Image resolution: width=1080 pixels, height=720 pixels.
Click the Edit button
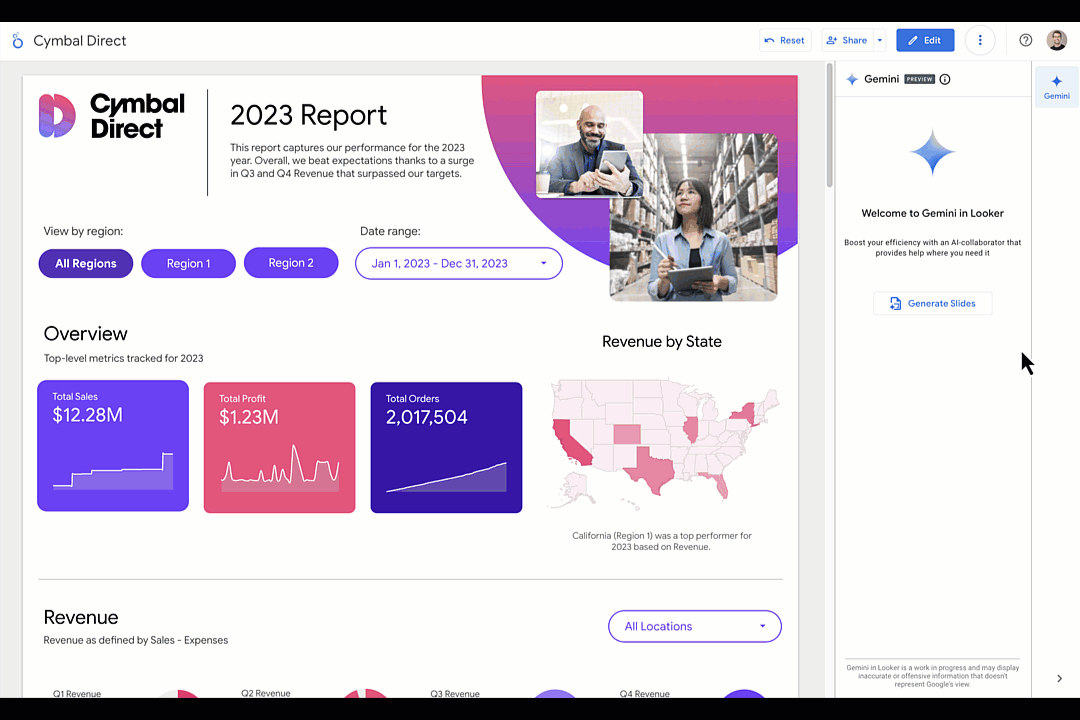click(925, 40)
